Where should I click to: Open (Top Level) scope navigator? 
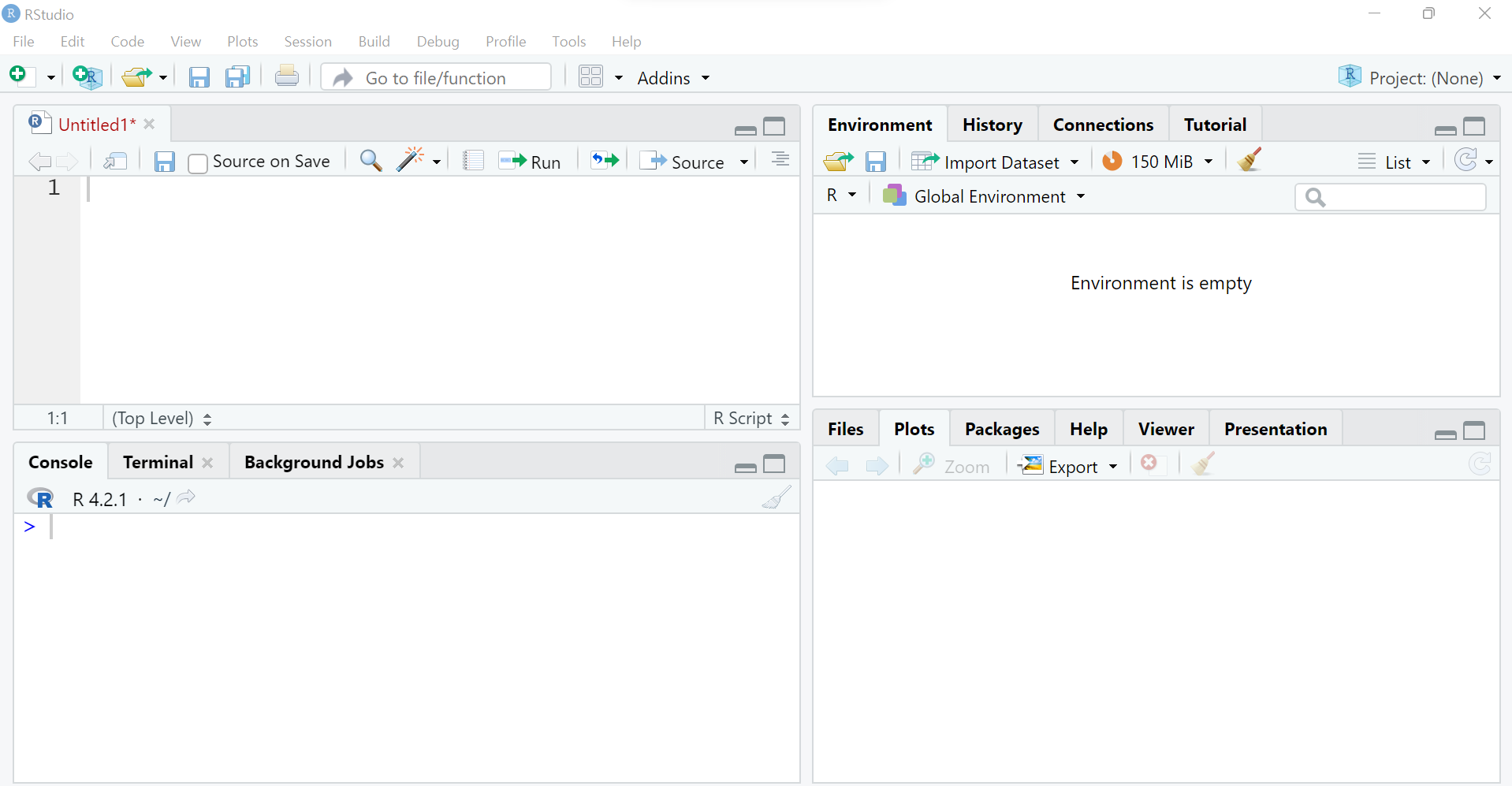pos(162,418)
